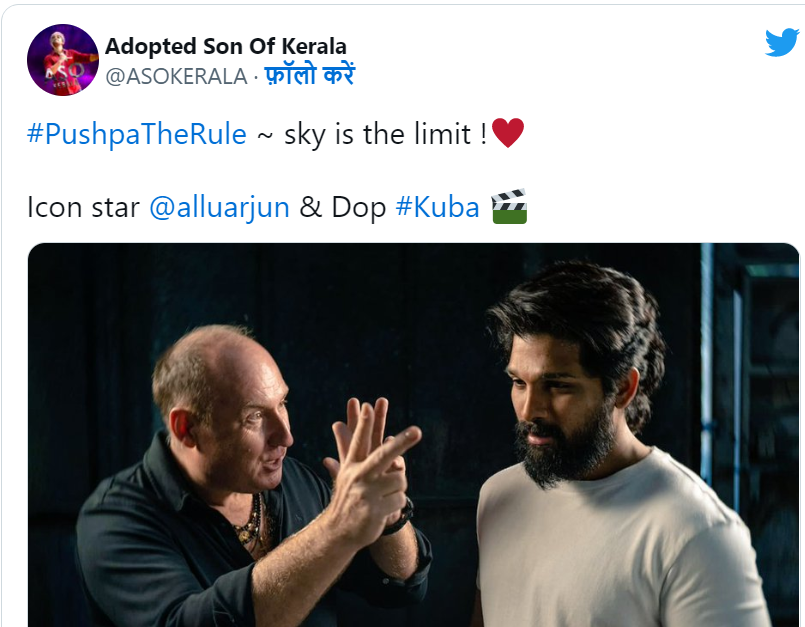Open the @alluarjun mention
Viewport: 805px width, 627px height.
pos(220,207)
